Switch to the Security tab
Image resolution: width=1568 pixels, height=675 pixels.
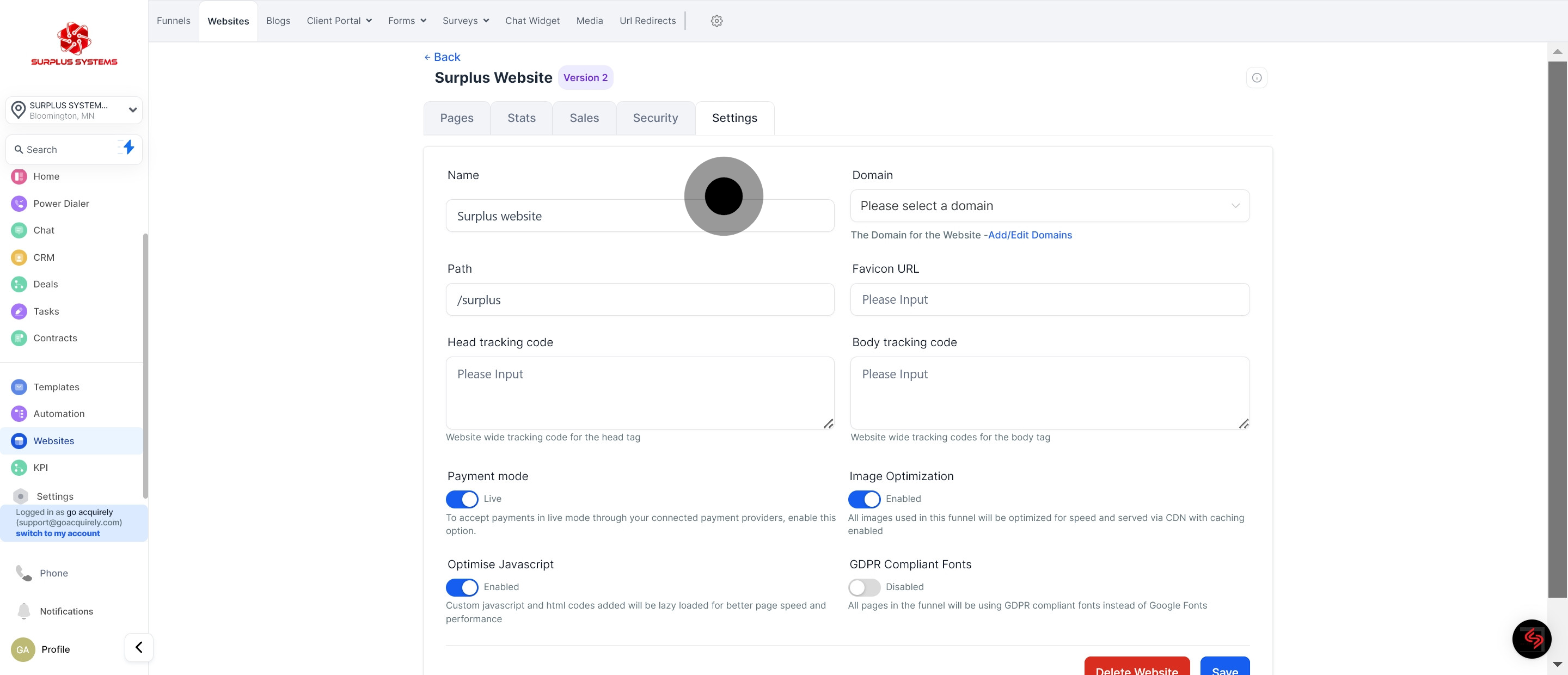click(655, 118)
